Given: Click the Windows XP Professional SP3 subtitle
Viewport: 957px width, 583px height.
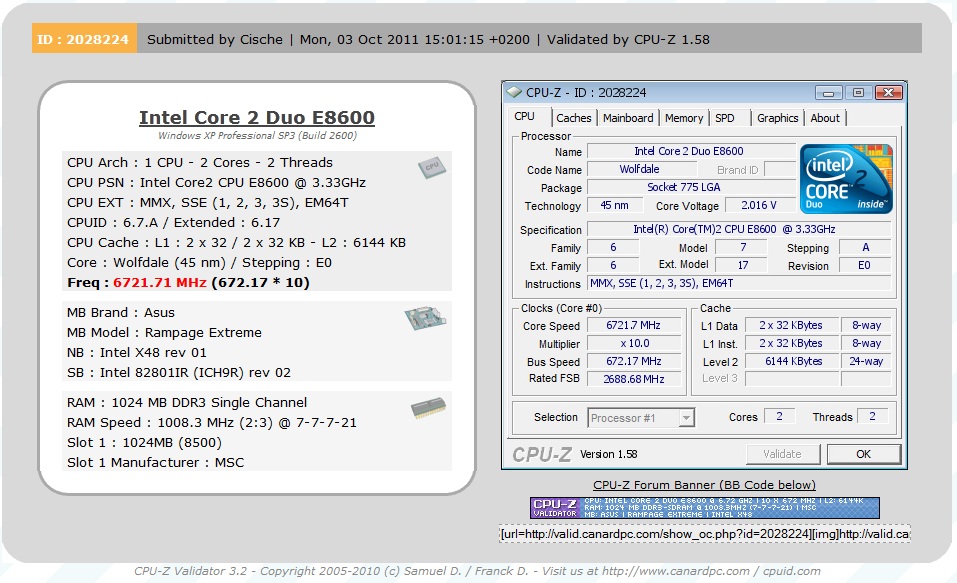Looking at the screenshot, I should (257, 136).
